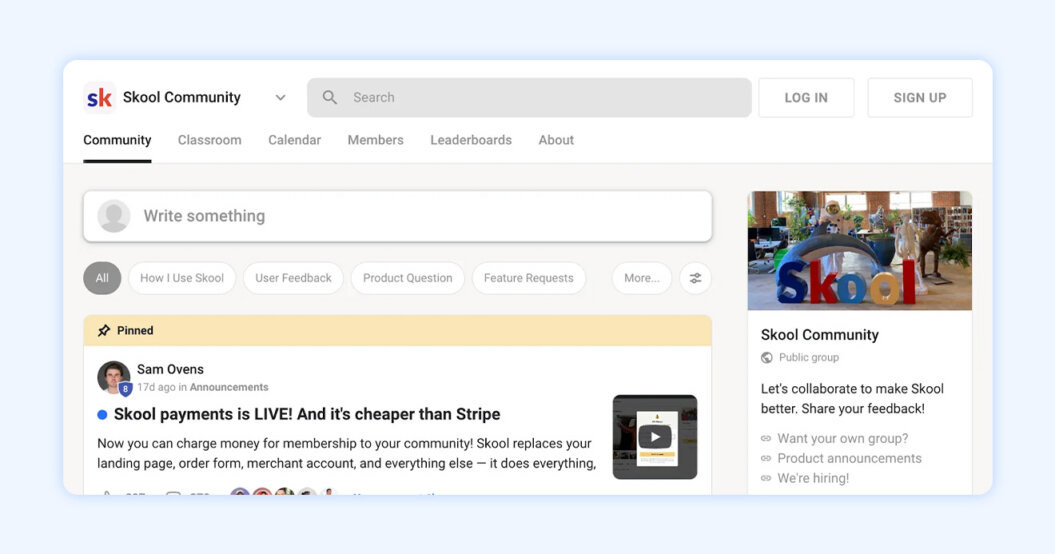Viewport: 1055px width, 554px height.
Task: Filter posts by How I Use Skool
Action: point(182,278)
